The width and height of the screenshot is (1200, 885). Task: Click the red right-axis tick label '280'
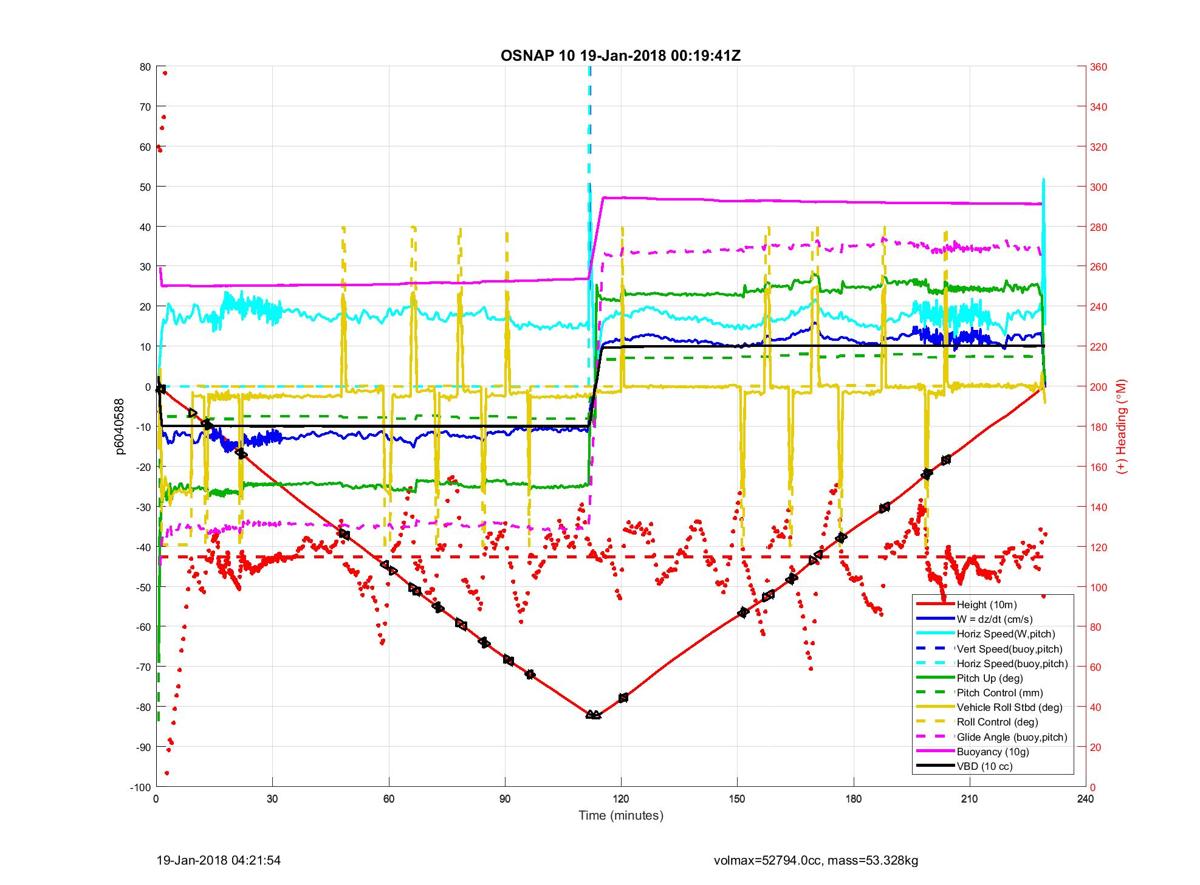tap(1100, 227)
